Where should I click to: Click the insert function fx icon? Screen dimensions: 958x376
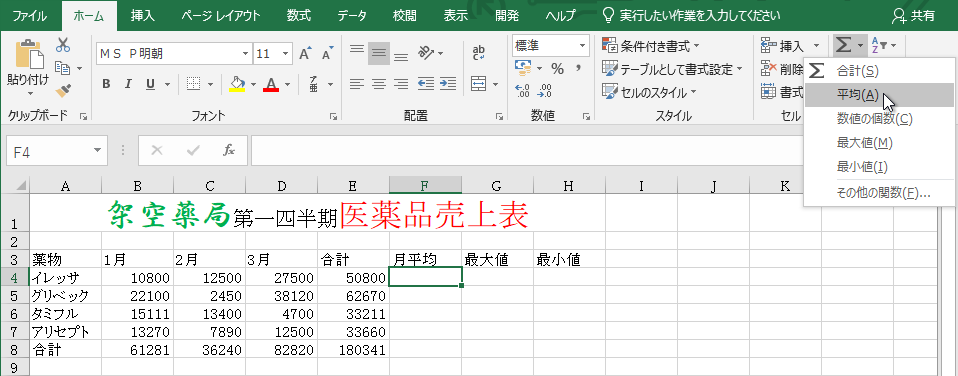click(x=229, y=150)
